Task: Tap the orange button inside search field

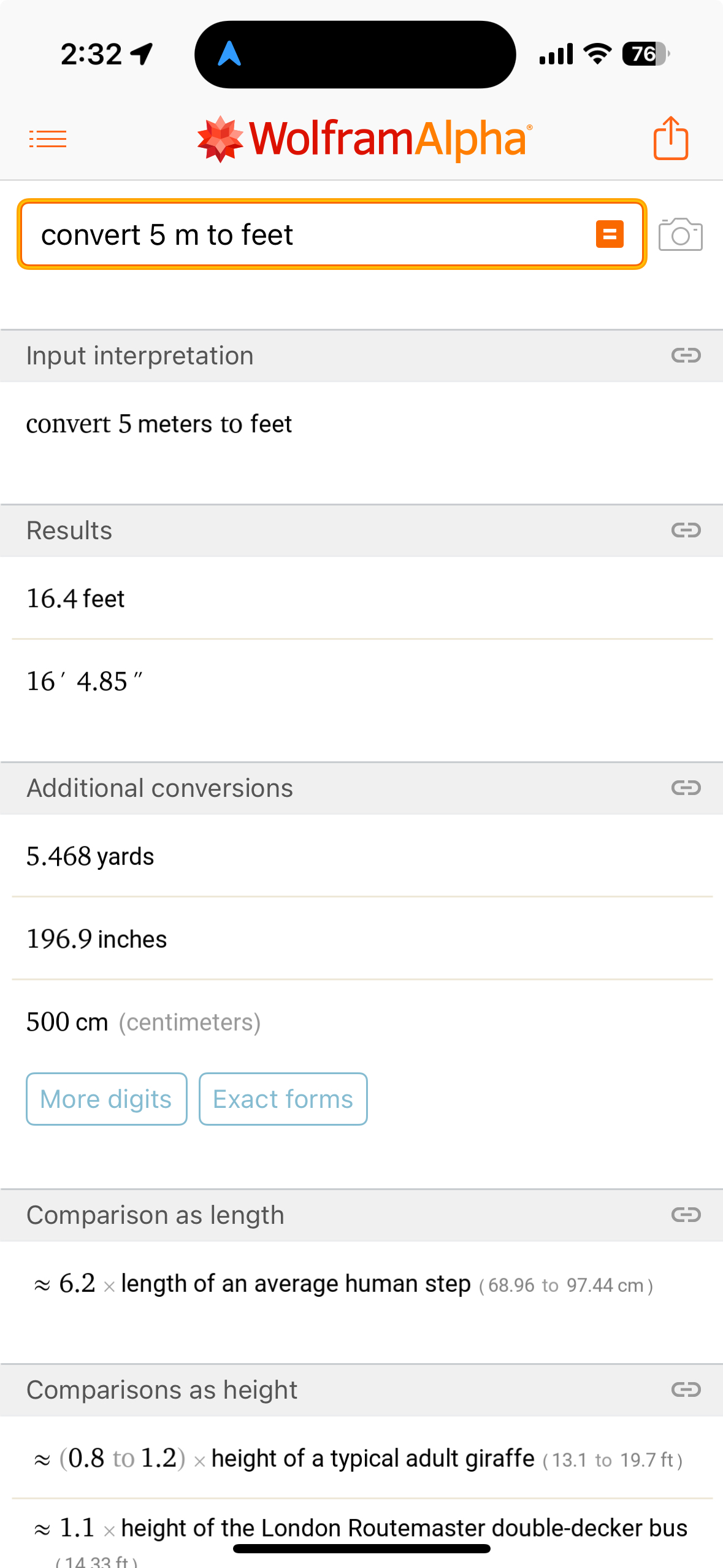Action: (610, 234)
